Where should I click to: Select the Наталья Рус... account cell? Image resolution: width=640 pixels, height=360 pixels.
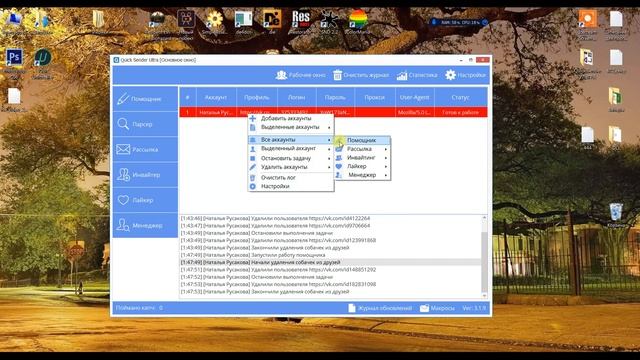[216, 112]
